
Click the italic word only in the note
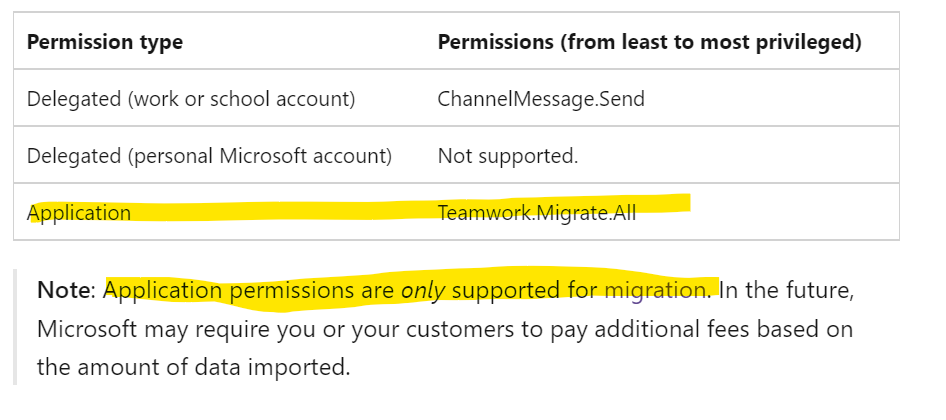423,291
